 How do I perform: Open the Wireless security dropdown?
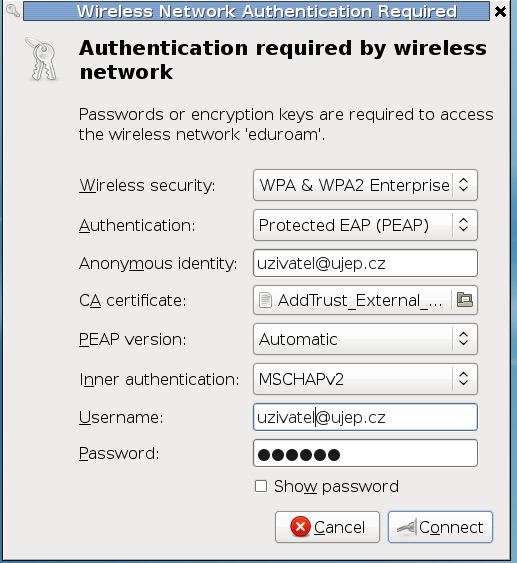coord(365,185)
